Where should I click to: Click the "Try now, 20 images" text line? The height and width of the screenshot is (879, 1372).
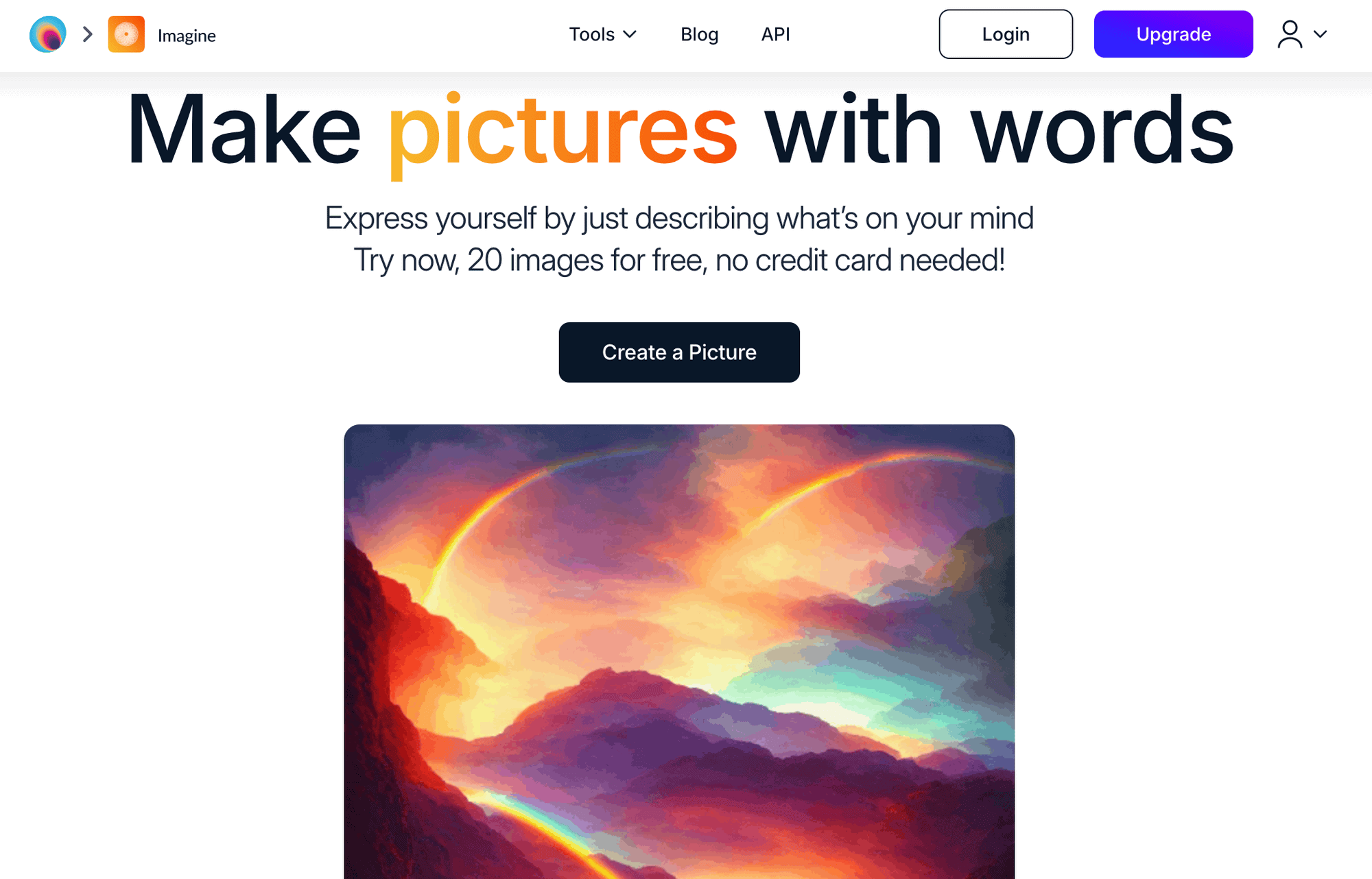[x=679, y=261]
